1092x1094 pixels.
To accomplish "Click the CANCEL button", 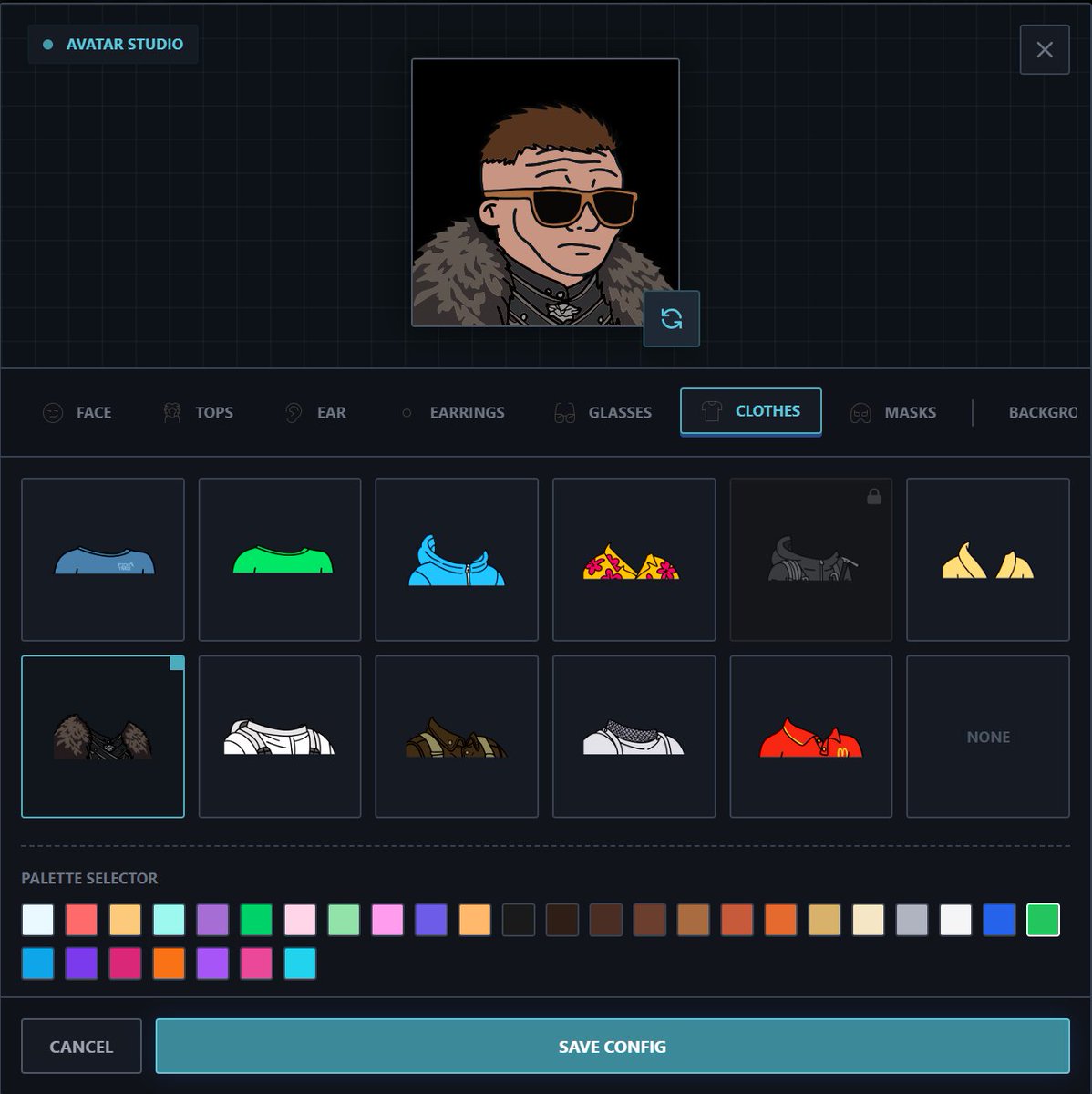I will click(x=81, y=1047).
